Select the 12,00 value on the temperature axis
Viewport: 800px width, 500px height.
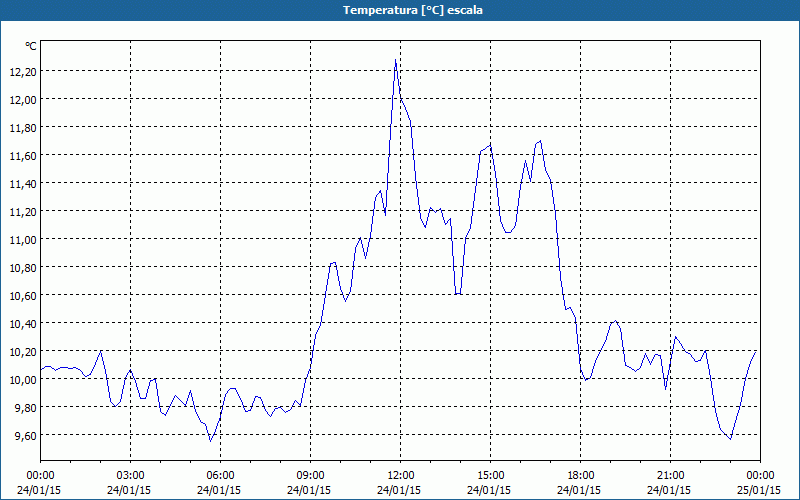tap(23, 100)
